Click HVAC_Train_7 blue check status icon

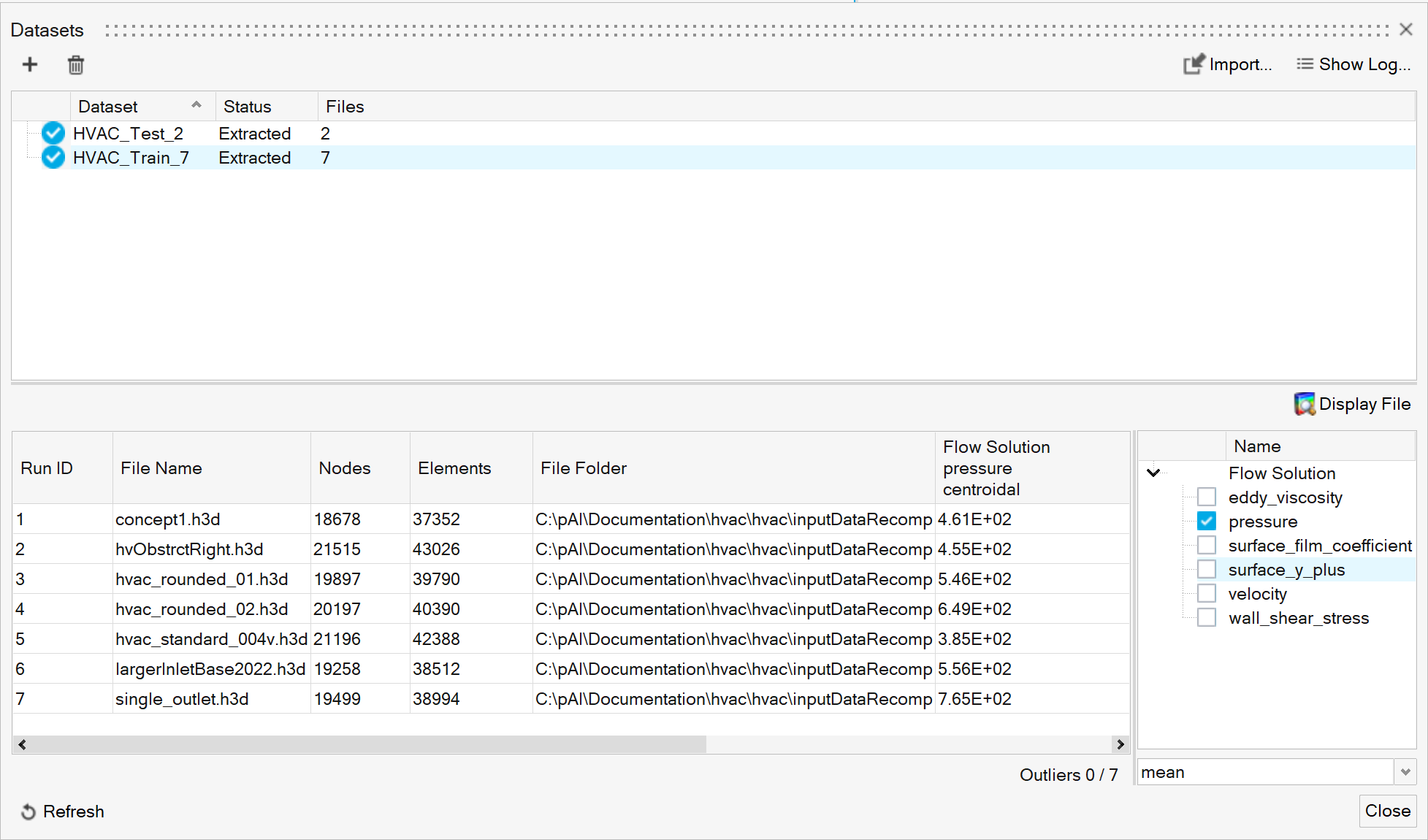53,158
